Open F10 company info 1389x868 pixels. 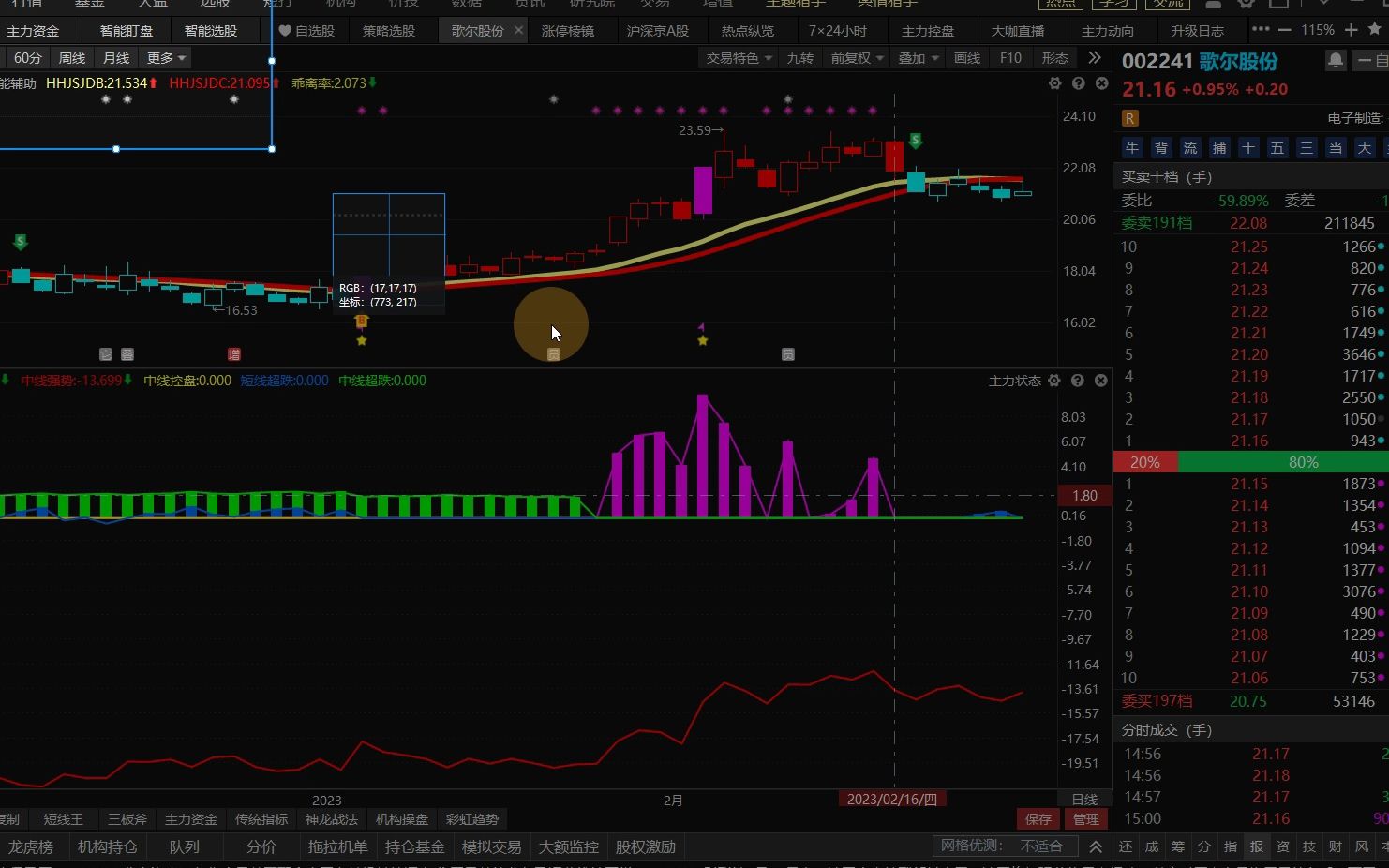pos(1011,58)
